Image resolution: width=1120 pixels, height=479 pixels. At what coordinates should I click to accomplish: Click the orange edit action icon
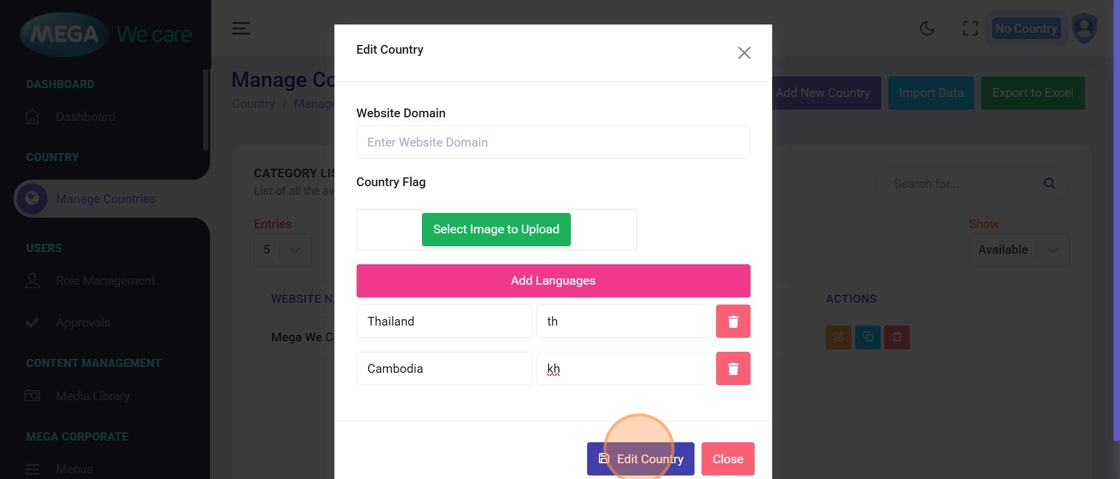tap(838, 337)
